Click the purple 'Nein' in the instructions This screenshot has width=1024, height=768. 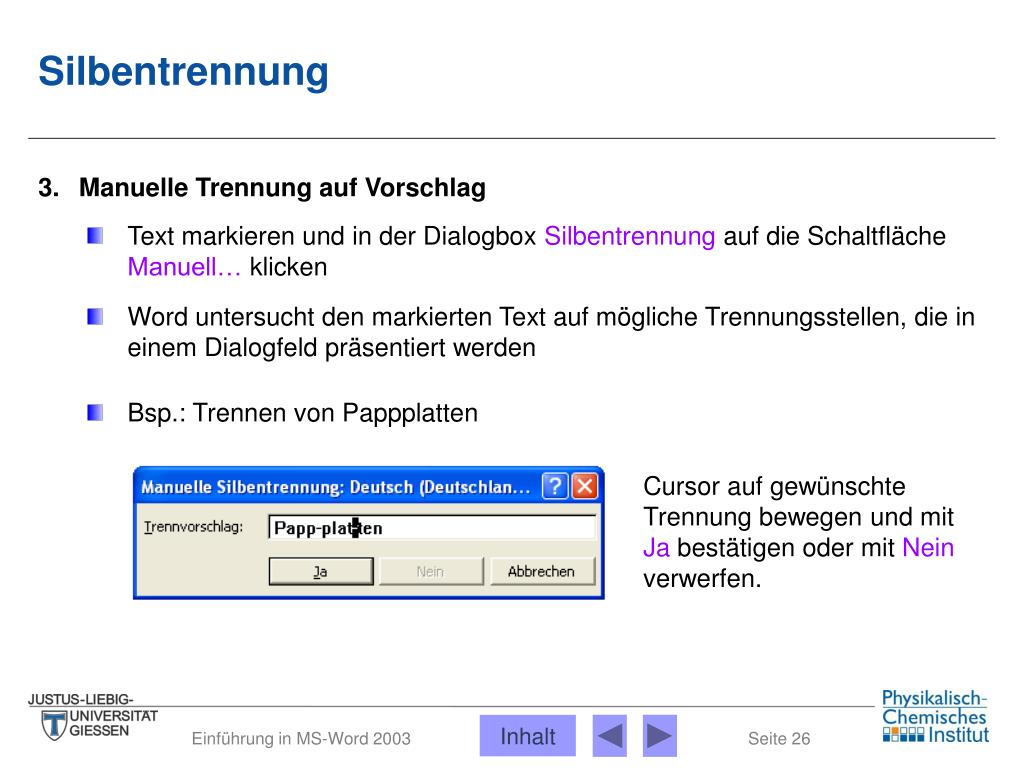click(x=928, y=548)
